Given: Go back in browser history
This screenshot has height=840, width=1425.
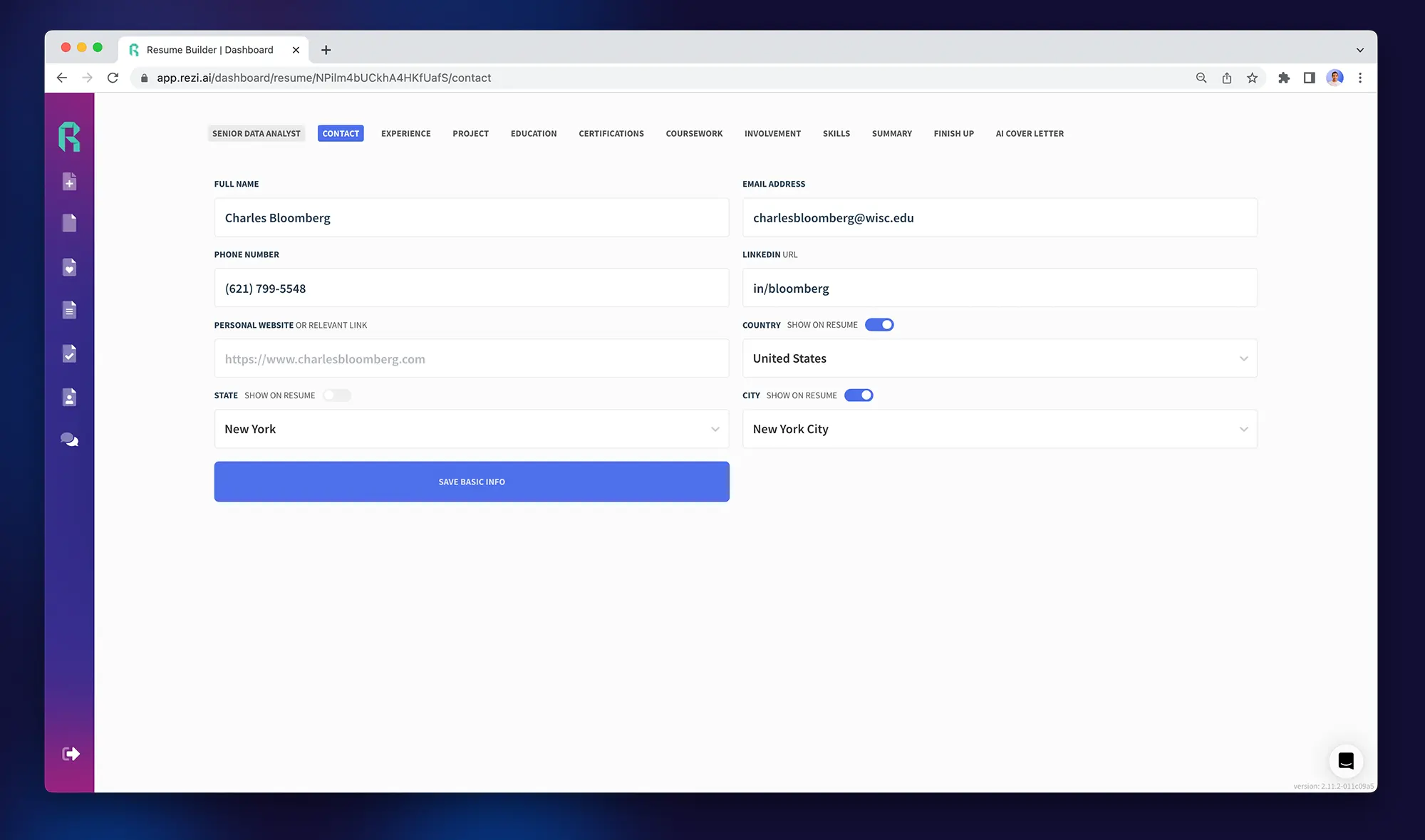Looking at the screenshot, I should 62,78.
